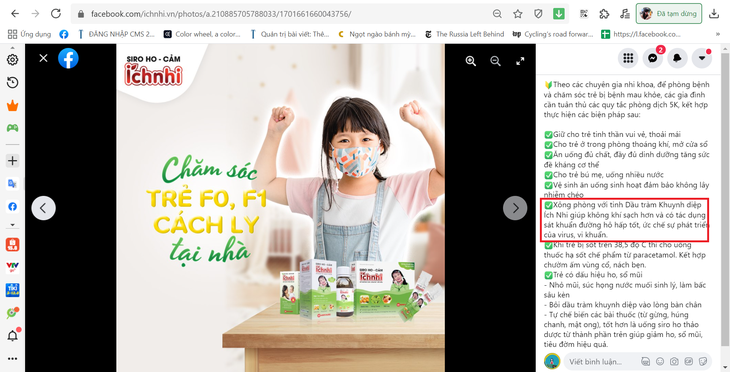Zoom in on the photo

471,61
